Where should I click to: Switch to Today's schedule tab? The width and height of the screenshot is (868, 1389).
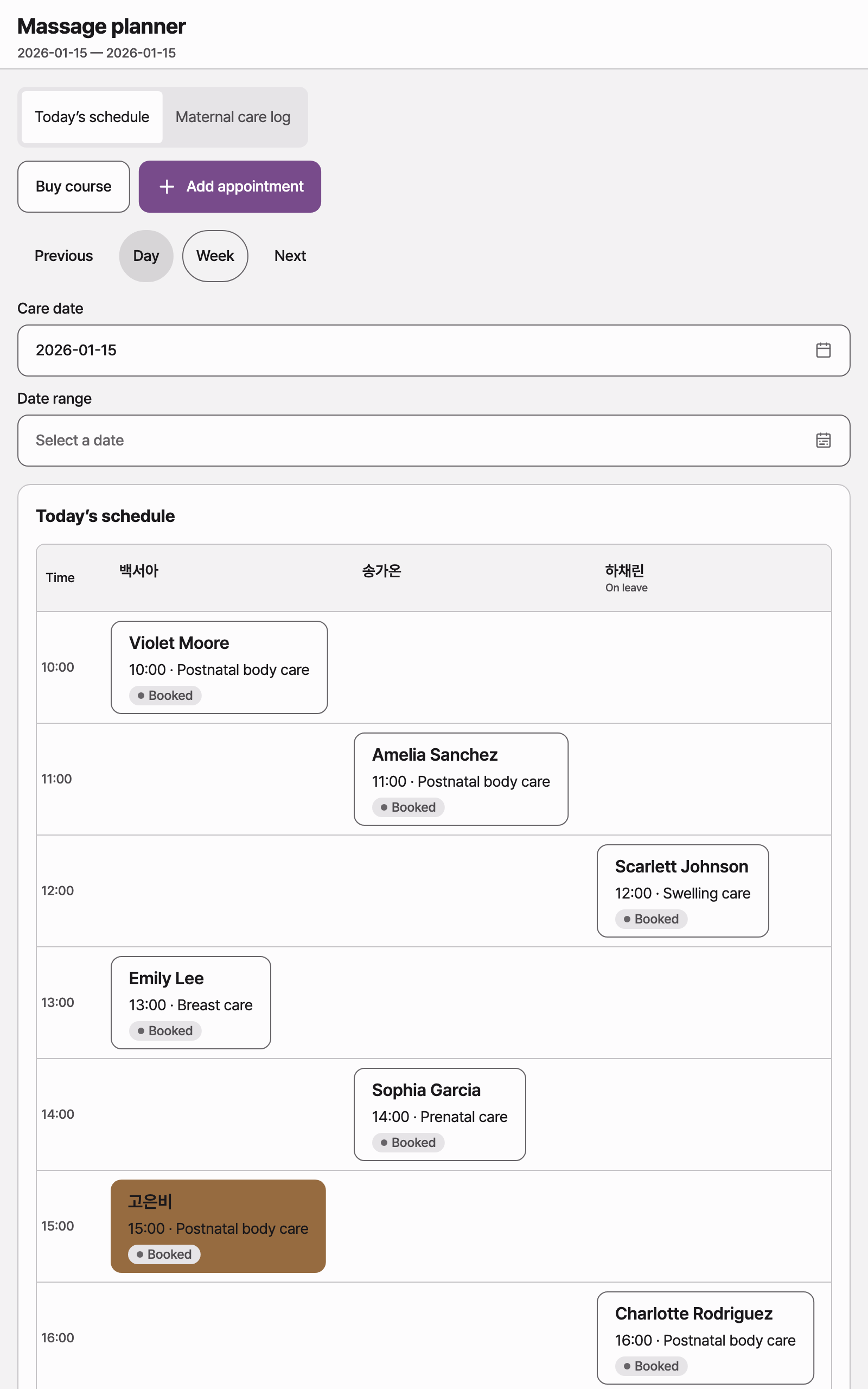click(x=92, y=117)
